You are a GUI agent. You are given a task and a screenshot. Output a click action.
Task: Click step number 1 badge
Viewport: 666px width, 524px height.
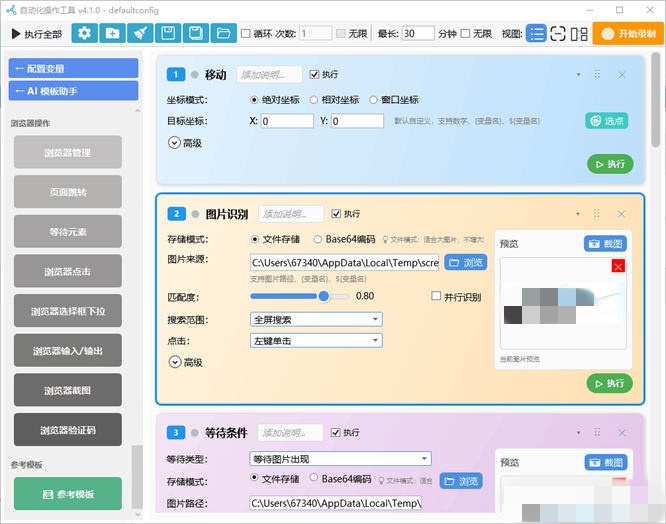176,75
